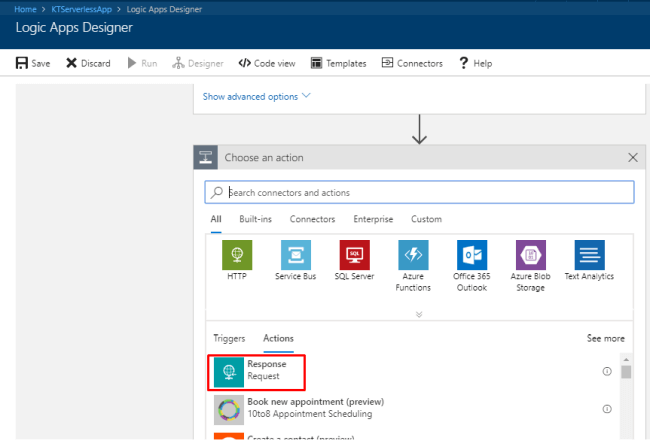Select the All filter tab
Viewport: 650px width, 447px height.
coord(216,219)
